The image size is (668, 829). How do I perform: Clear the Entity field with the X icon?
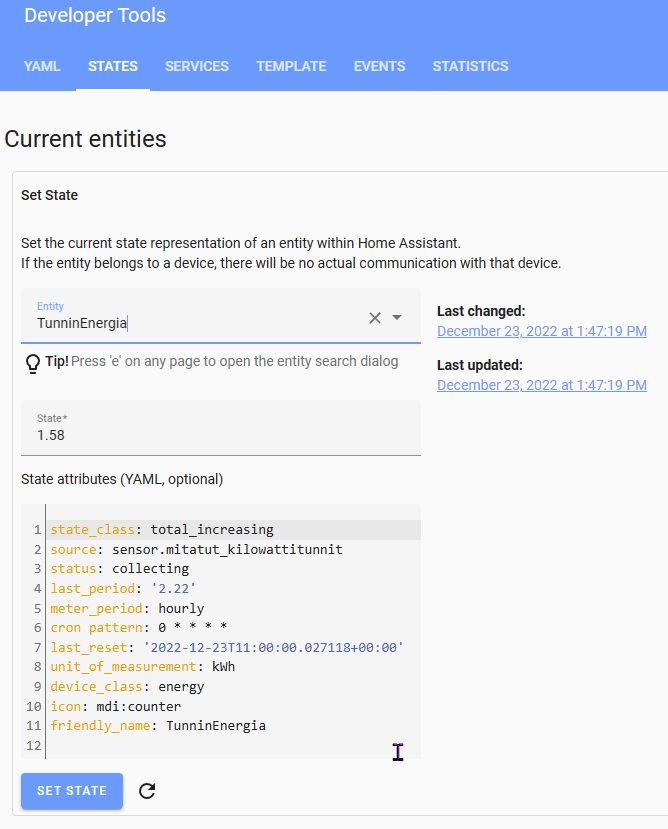tap(375, 318)
